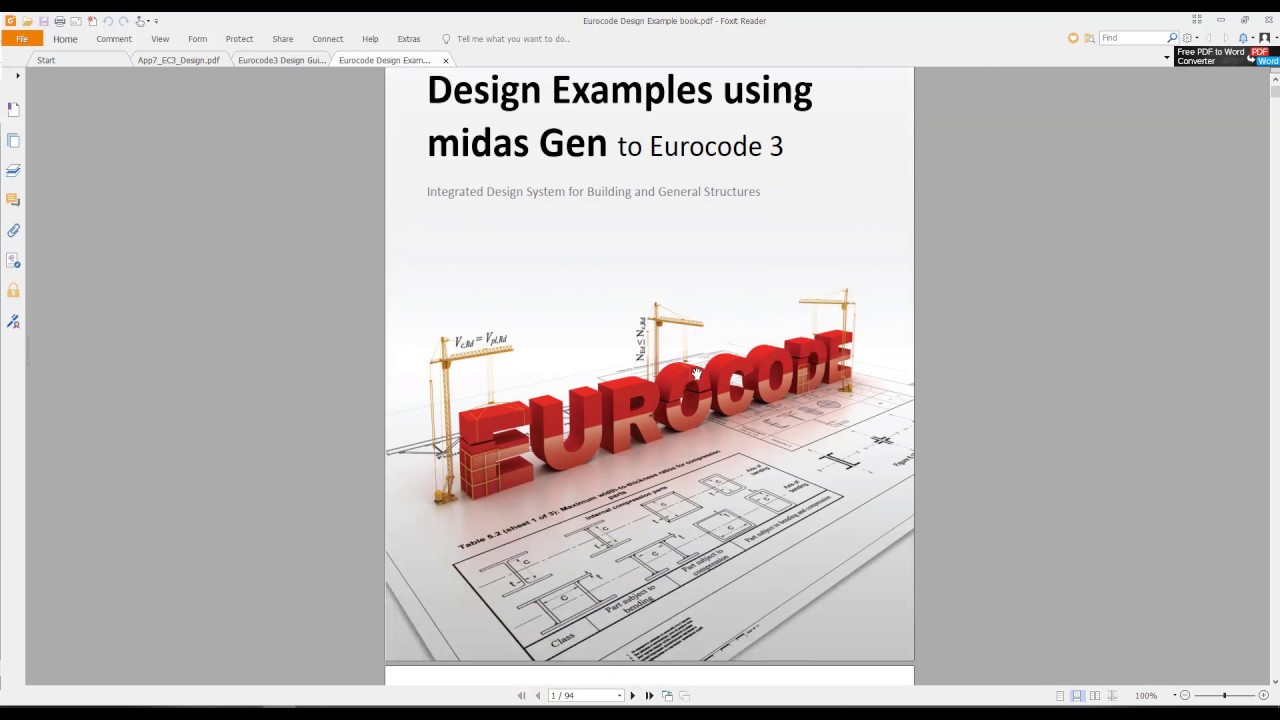The height and width of the screenshot is (720, 1280).
Task: Click the Redo arrow icon
Action: click(x=124, y=21)
